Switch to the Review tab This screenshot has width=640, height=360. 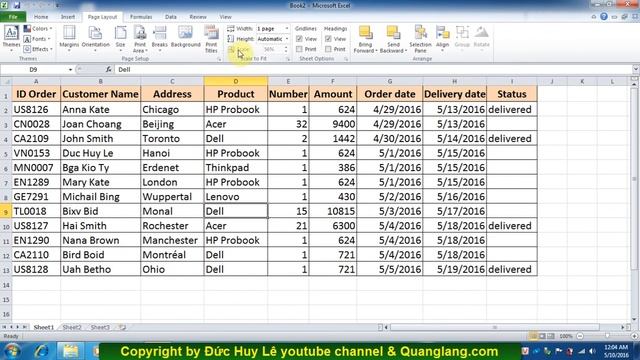198,17
